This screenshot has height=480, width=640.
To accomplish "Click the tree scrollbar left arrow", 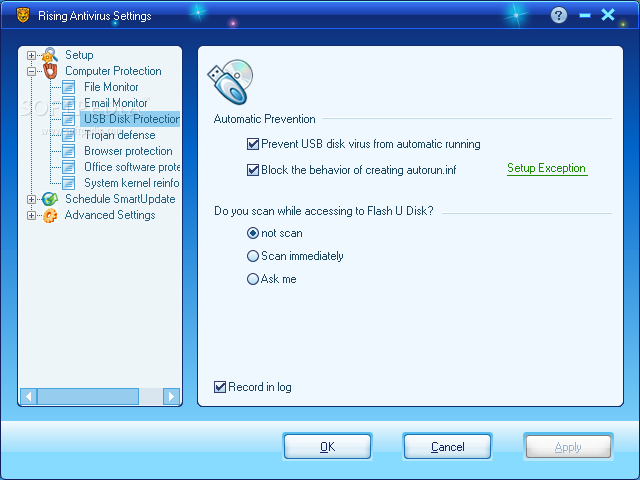I will coord(29,396).
